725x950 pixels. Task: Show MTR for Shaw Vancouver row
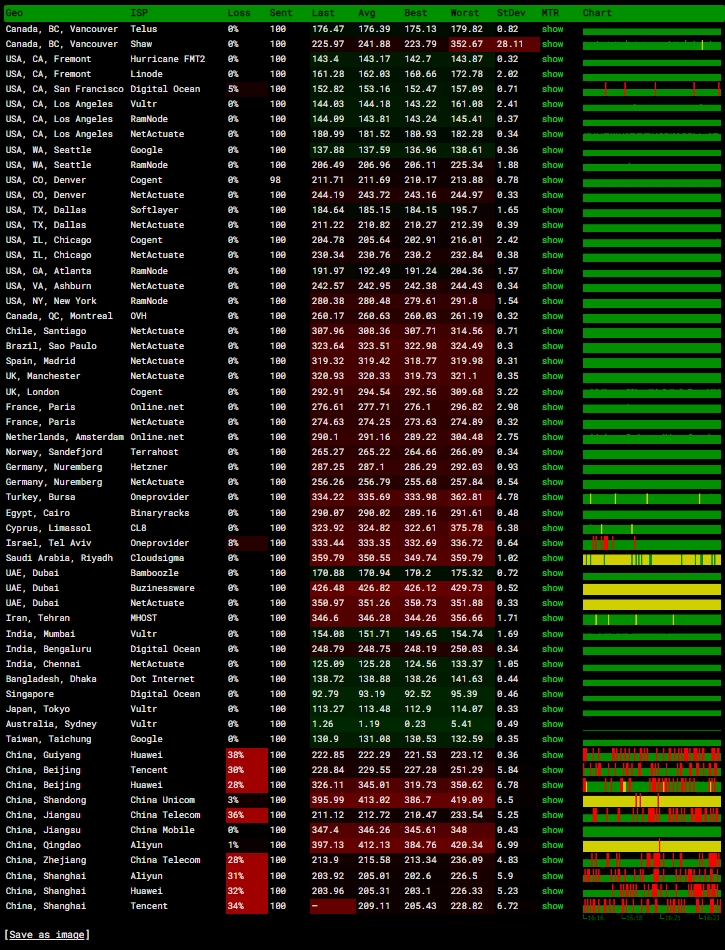[552, 44]
